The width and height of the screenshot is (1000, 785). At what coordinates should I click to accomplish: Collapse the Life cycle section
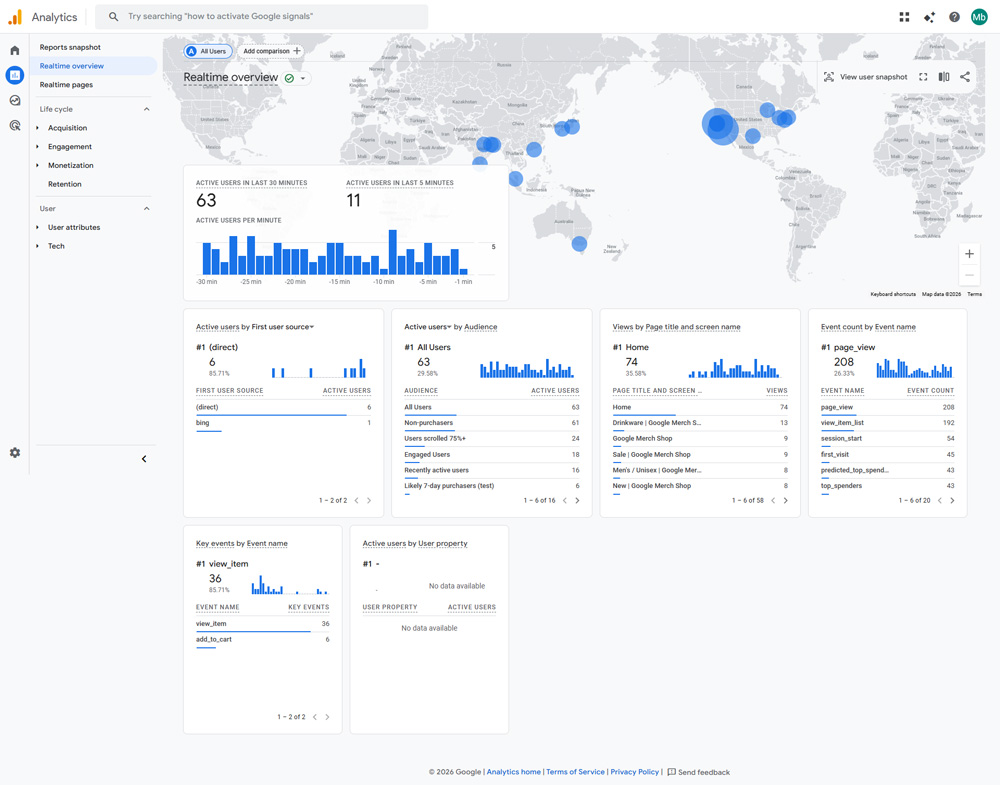coord(147,109)
